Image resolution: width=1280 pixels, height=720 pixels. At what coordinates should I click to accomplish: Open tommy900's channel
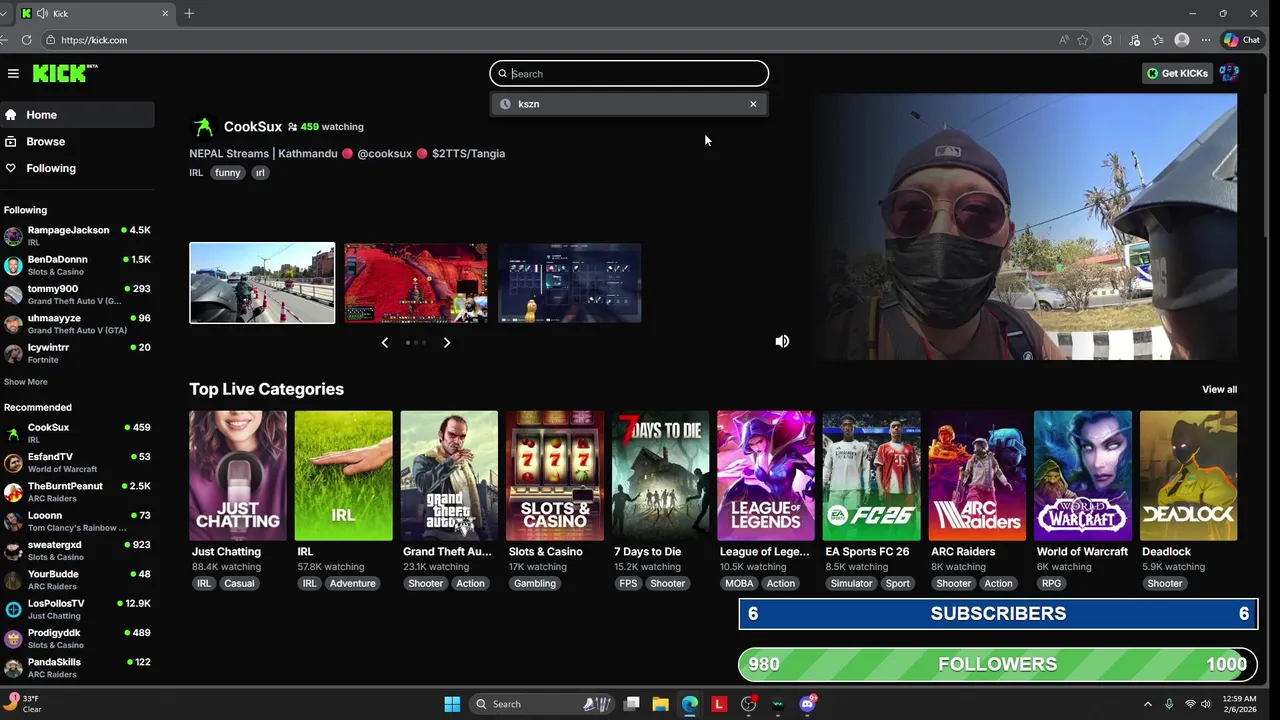77,294
